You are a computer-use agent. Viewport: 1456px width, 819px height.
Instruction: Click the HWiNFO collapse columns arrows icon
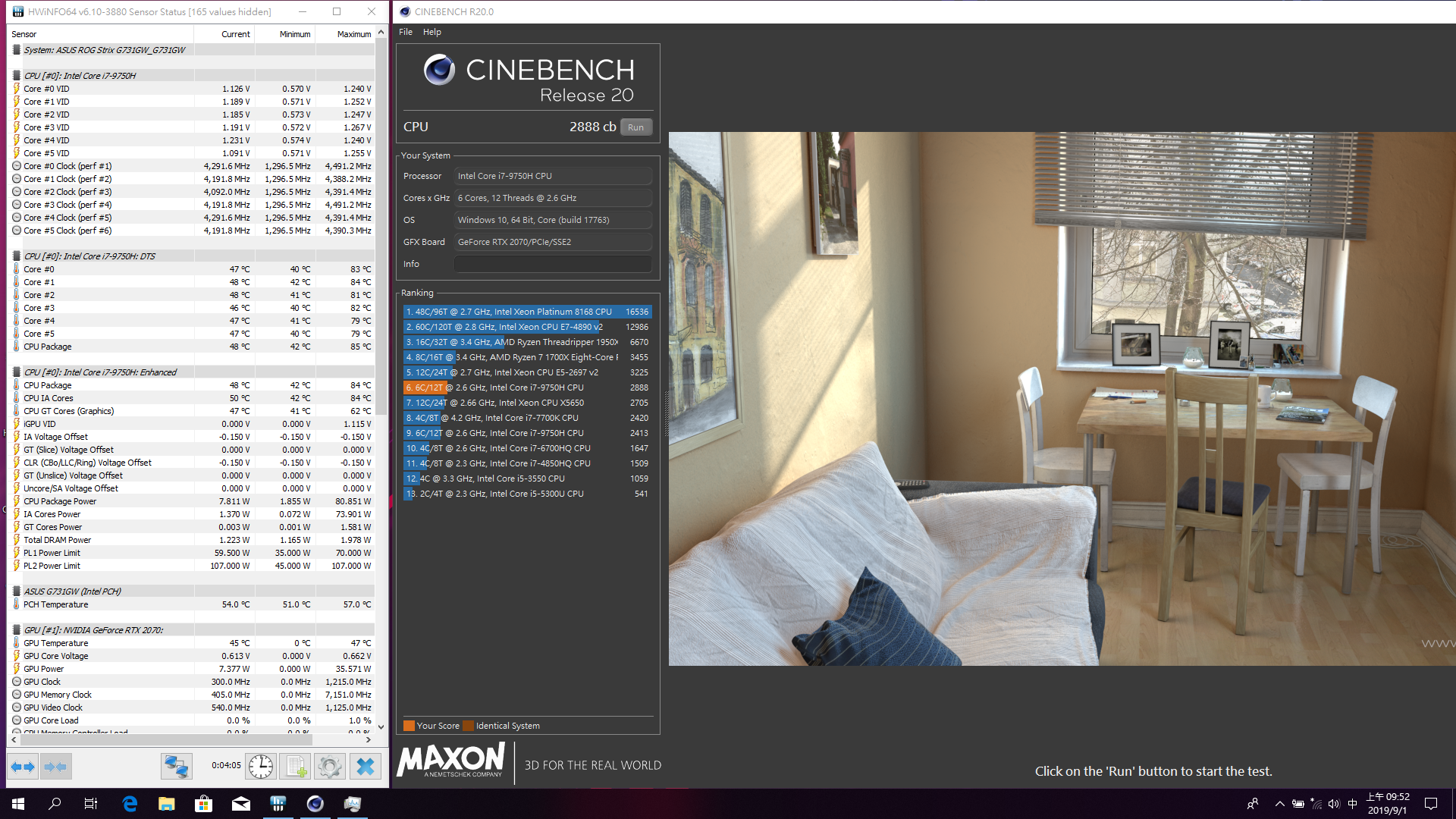[x=56, y=767]
